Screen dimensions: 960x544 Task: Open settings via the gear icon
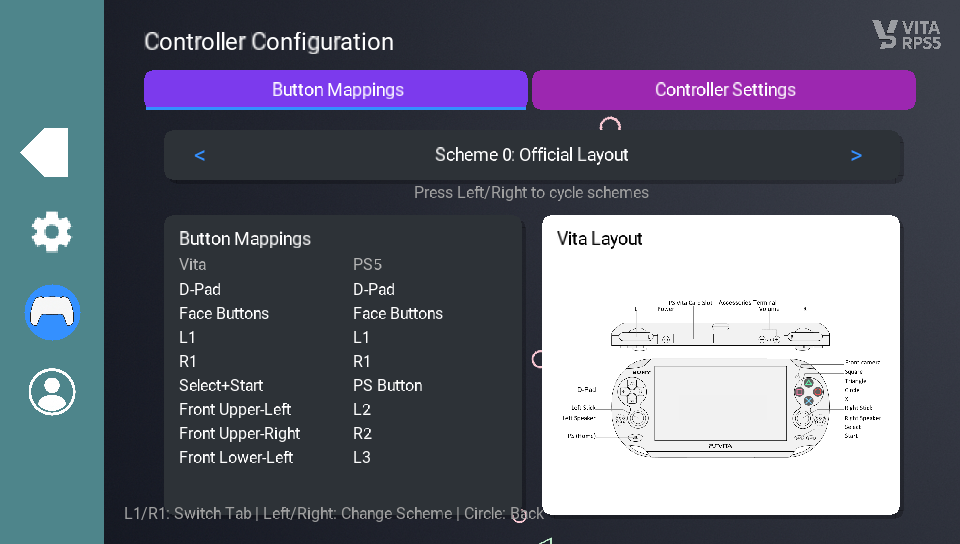coord(52,232)
